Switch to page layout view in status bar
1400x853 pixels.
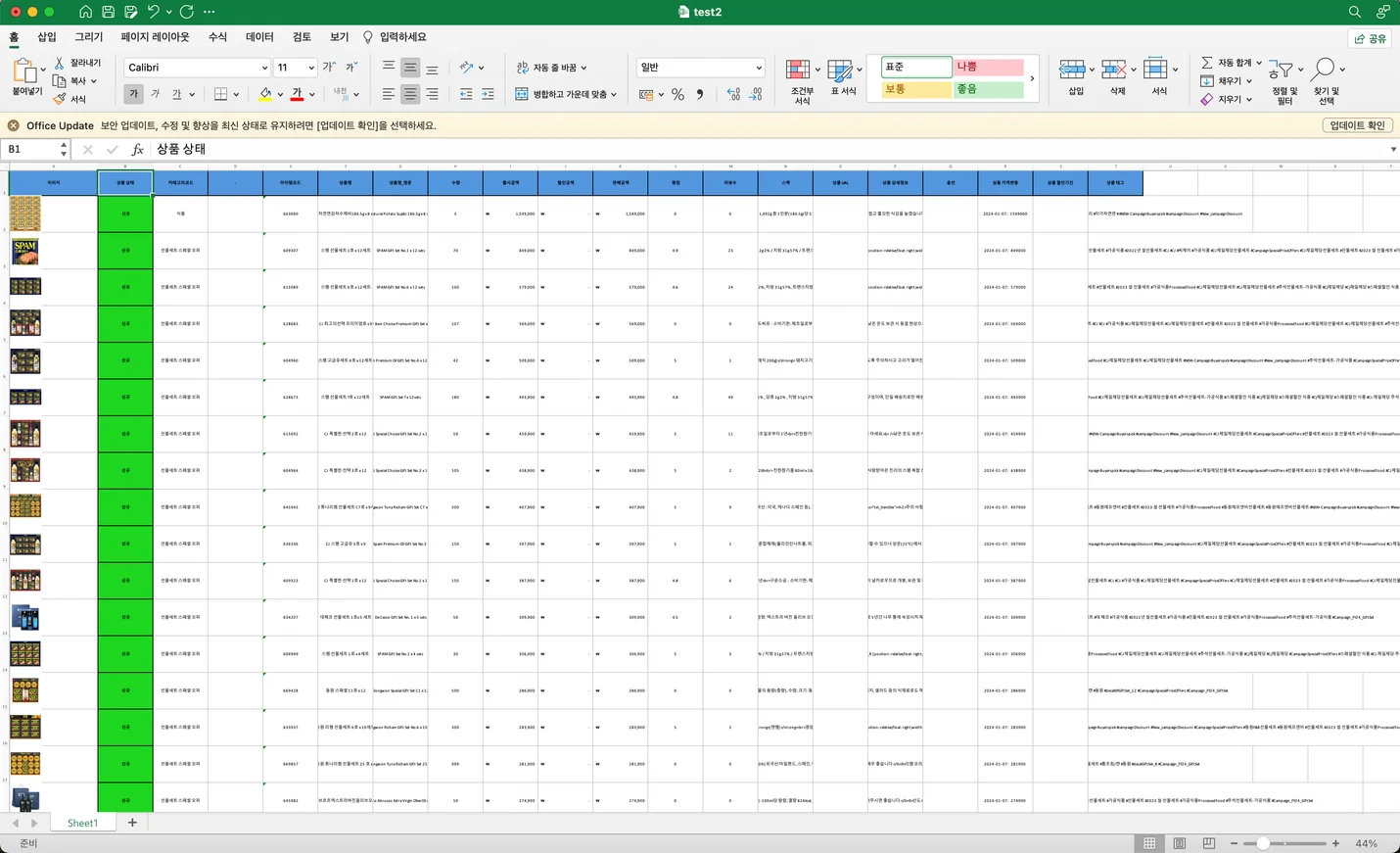pos(1180,843)
